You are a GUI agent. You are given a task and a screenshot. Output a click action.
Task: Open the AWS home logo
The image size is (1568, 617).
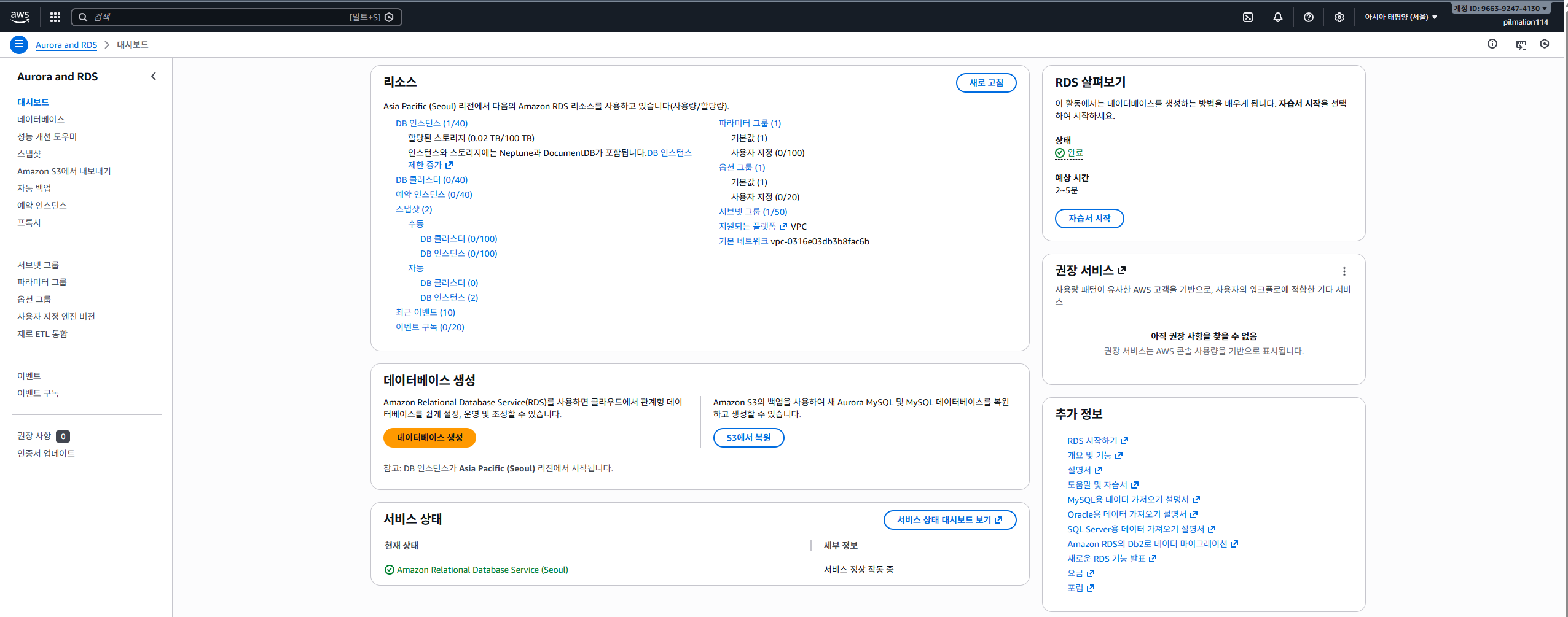click(20, 17)
